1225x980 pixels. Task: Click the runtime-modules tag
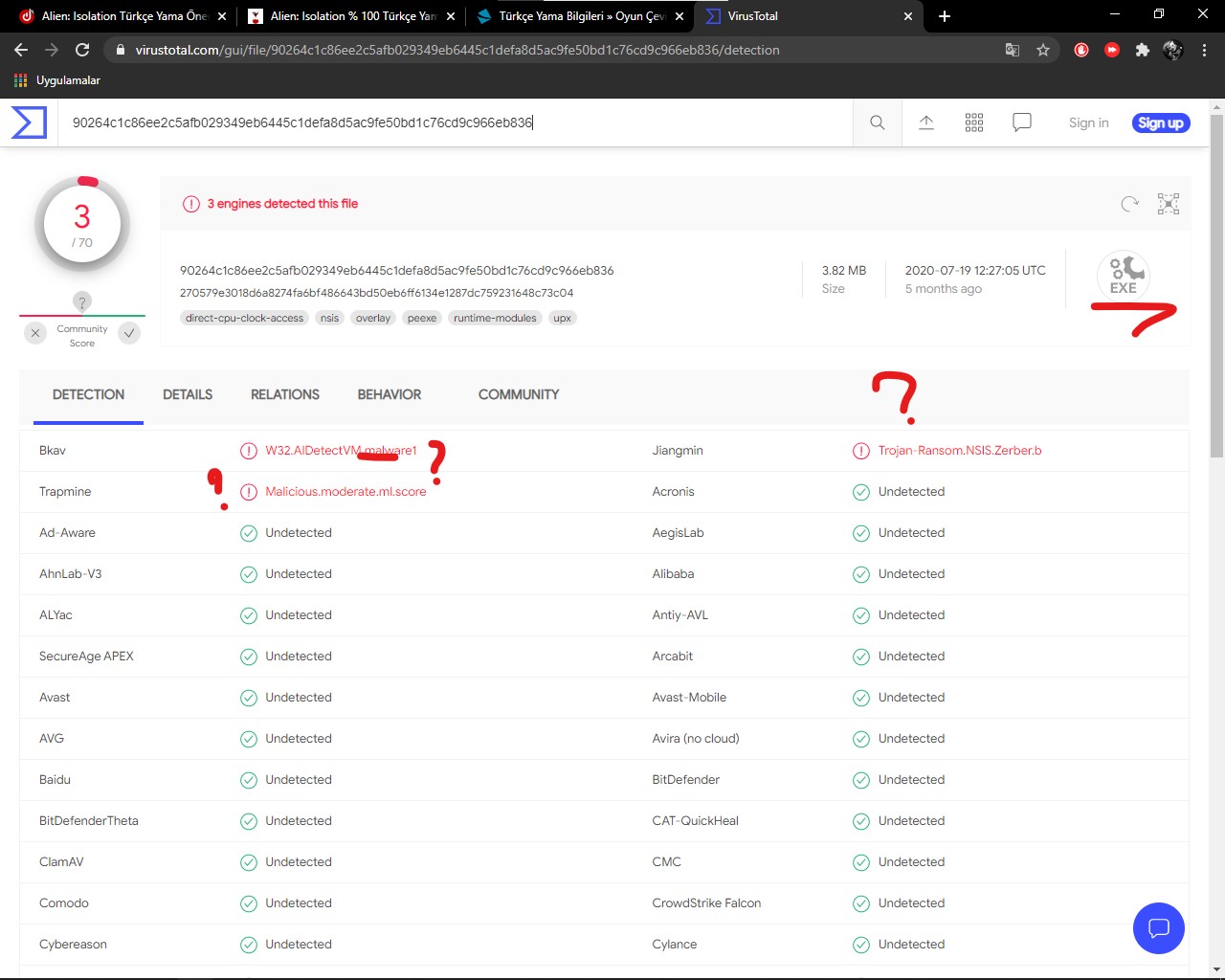click(495, 318)
